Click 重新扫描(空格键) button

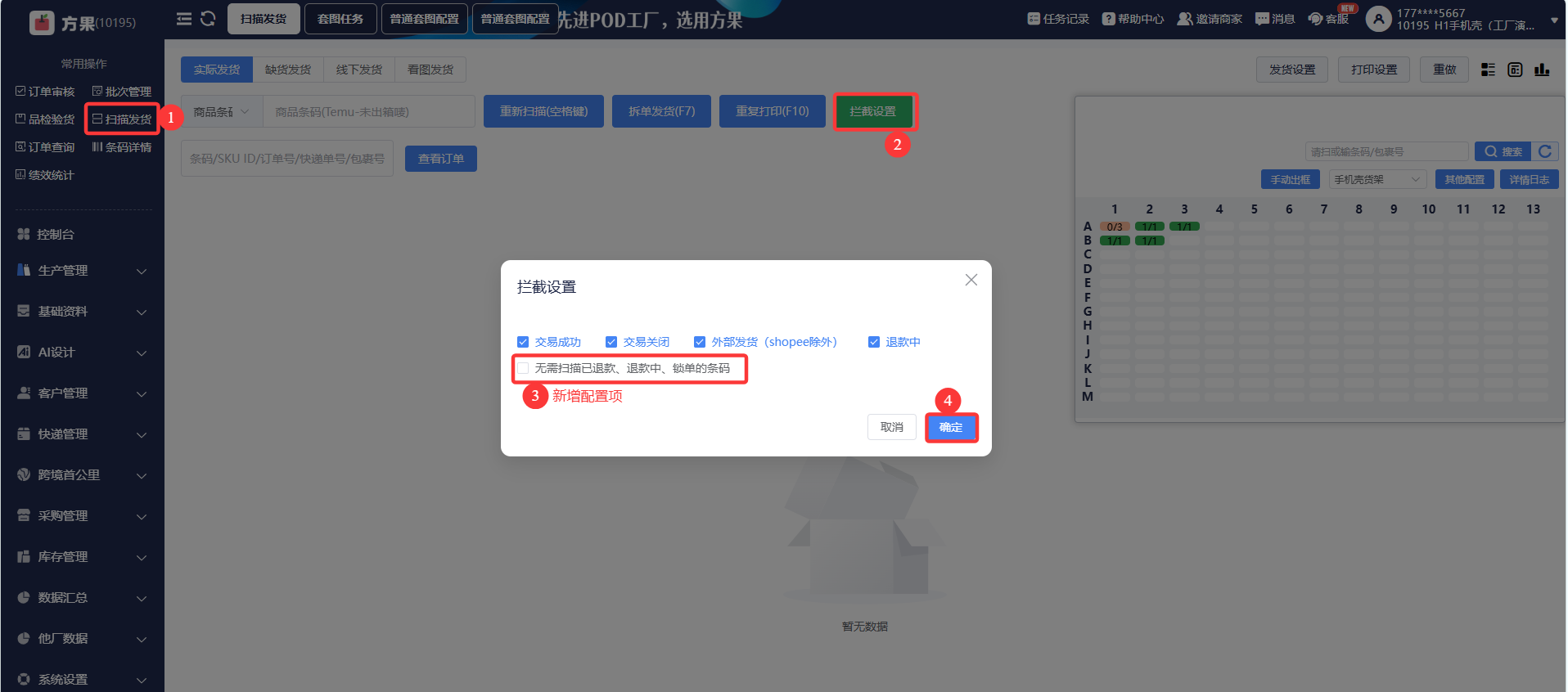(544, 111)
